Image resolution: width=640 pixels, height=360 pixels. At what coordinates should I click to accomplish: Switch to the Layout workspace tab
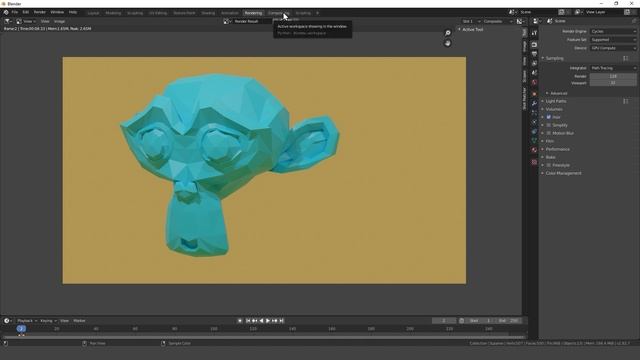click(93, 13)
